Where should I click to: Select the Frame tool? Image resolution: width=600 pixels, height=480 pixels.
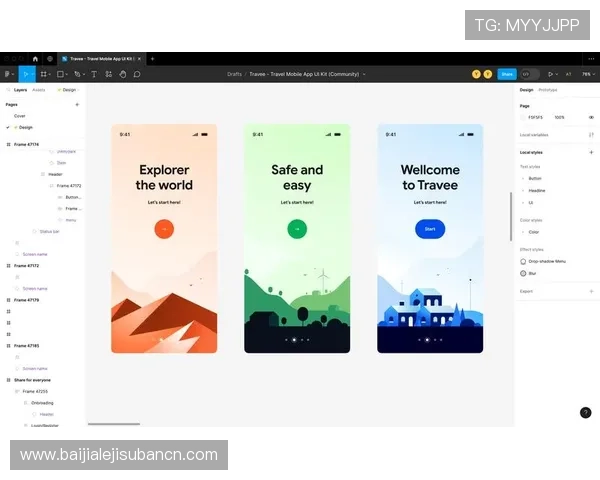point(43,74)
